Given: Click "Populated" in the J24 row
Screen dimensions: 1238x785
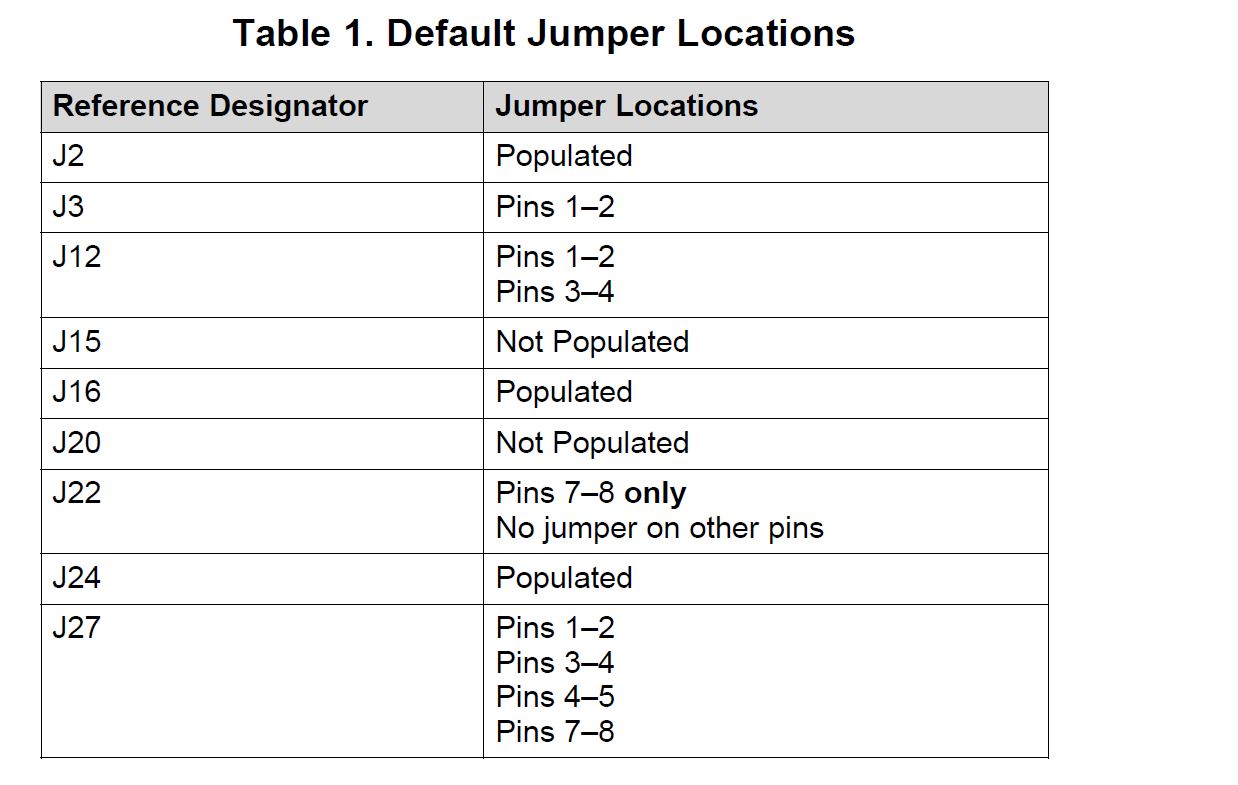Looking at the screenshot, I should (x=564, y=578).
